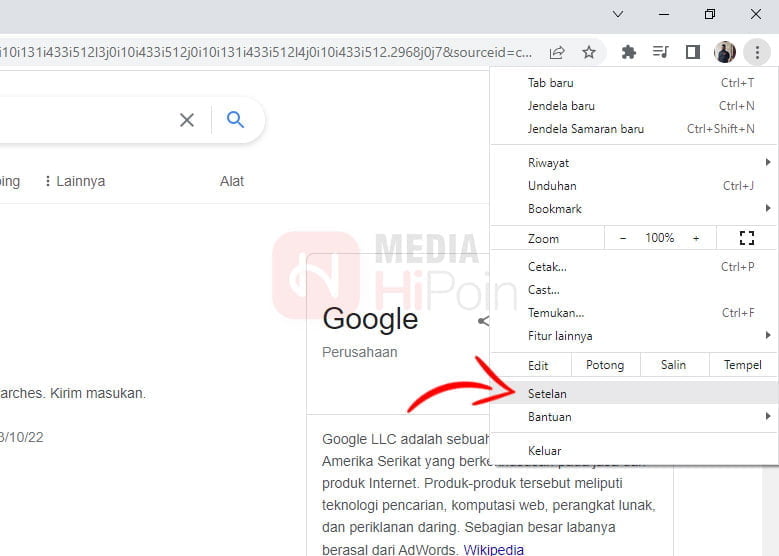Click the Perusahaan subtitle text
779x556 pixels.
click(360, 352)
